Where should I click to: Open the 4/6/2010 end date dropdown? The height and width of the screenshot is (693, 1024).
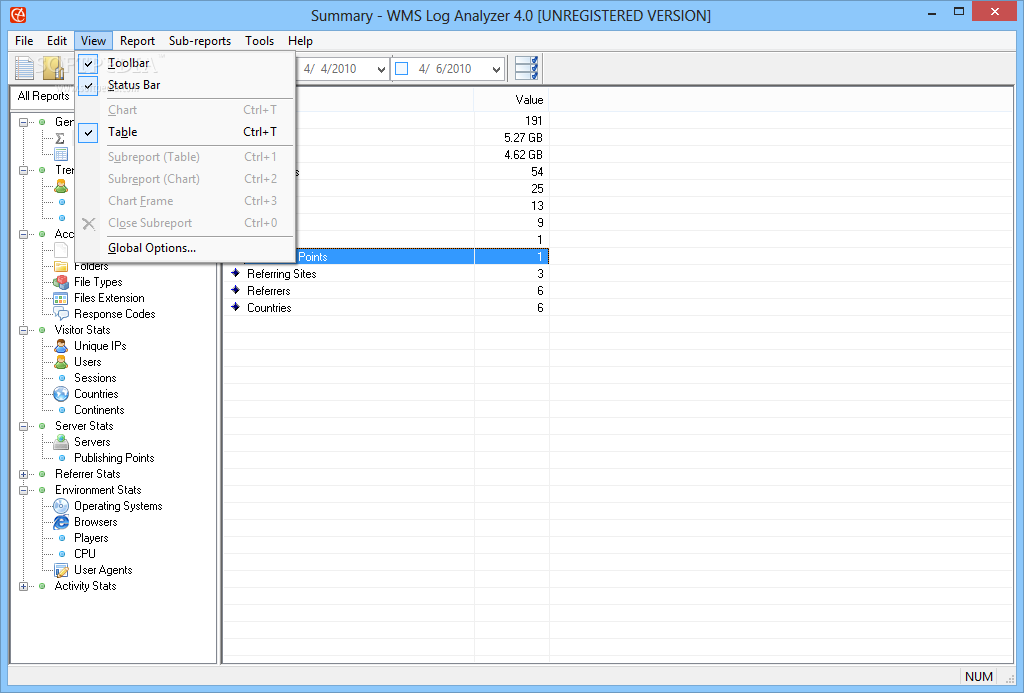pos(496,69)
